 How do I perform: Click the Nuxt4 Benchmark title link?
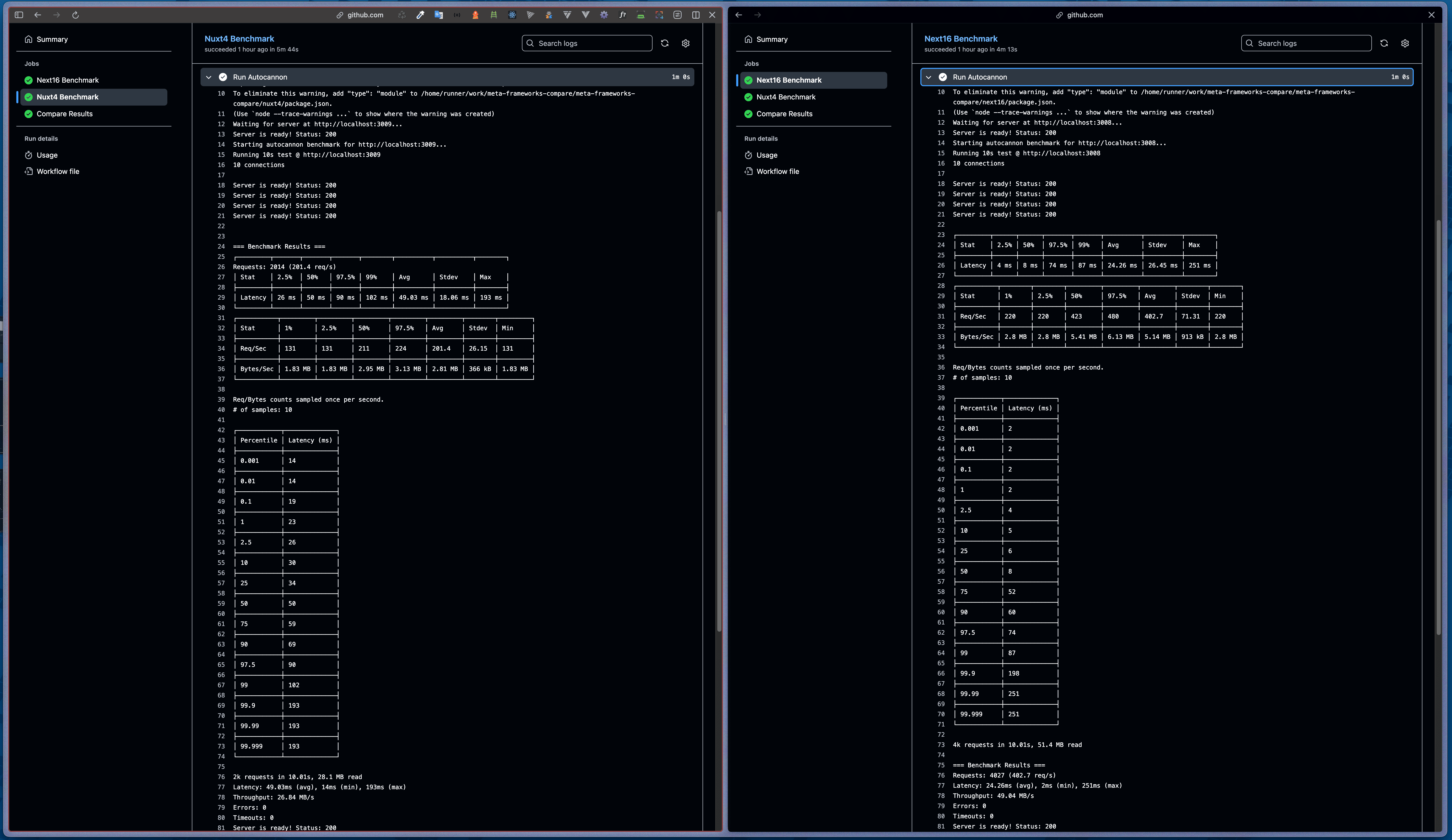tap(239, 39)
